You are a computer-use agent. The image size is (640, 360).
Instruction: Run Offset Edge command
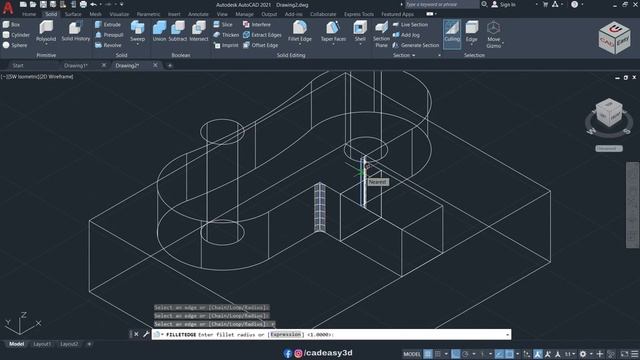[x=260, y=45]
